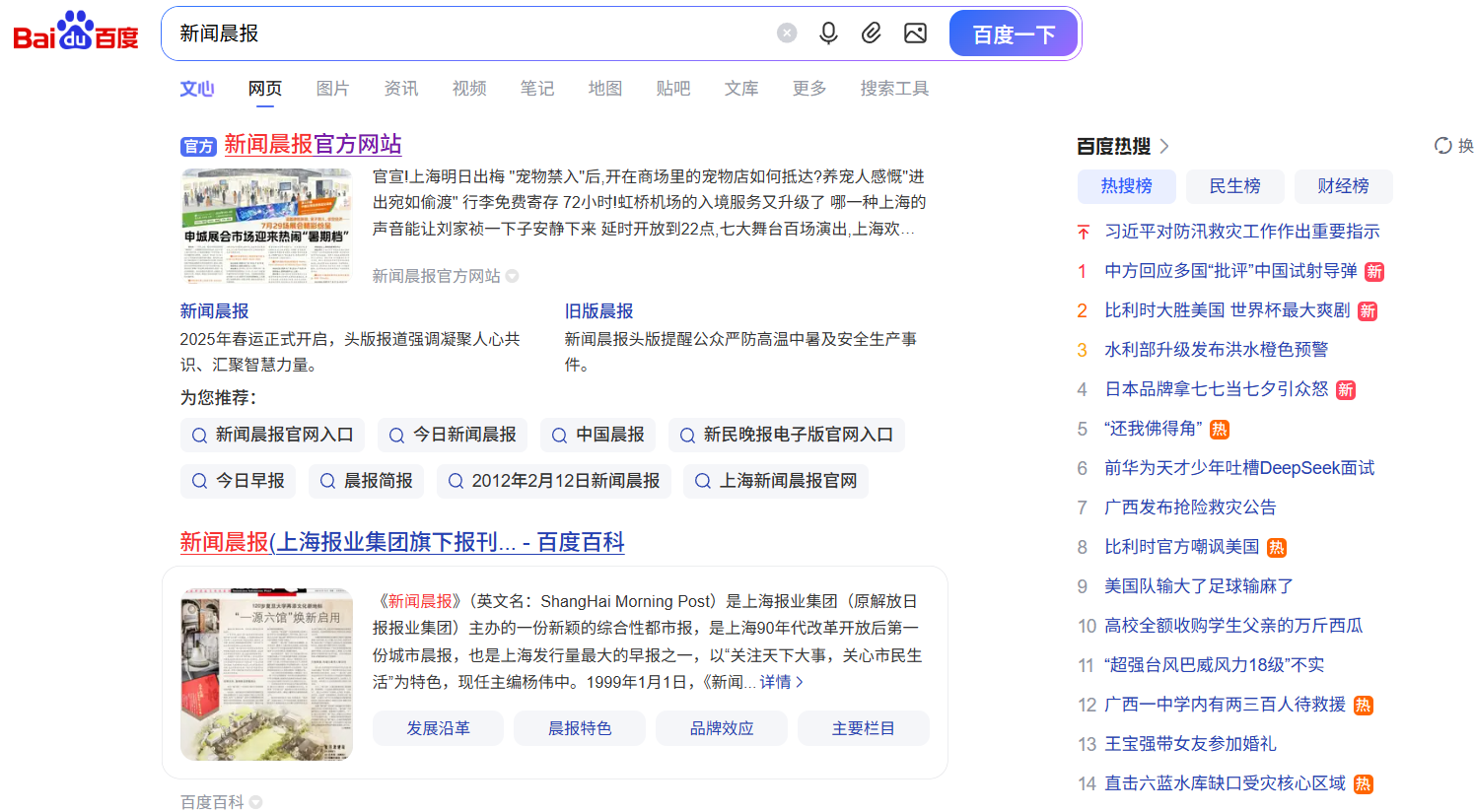Click verification icon beside 百度百科 source
The image size is (1474, 812).
point(256,802)
